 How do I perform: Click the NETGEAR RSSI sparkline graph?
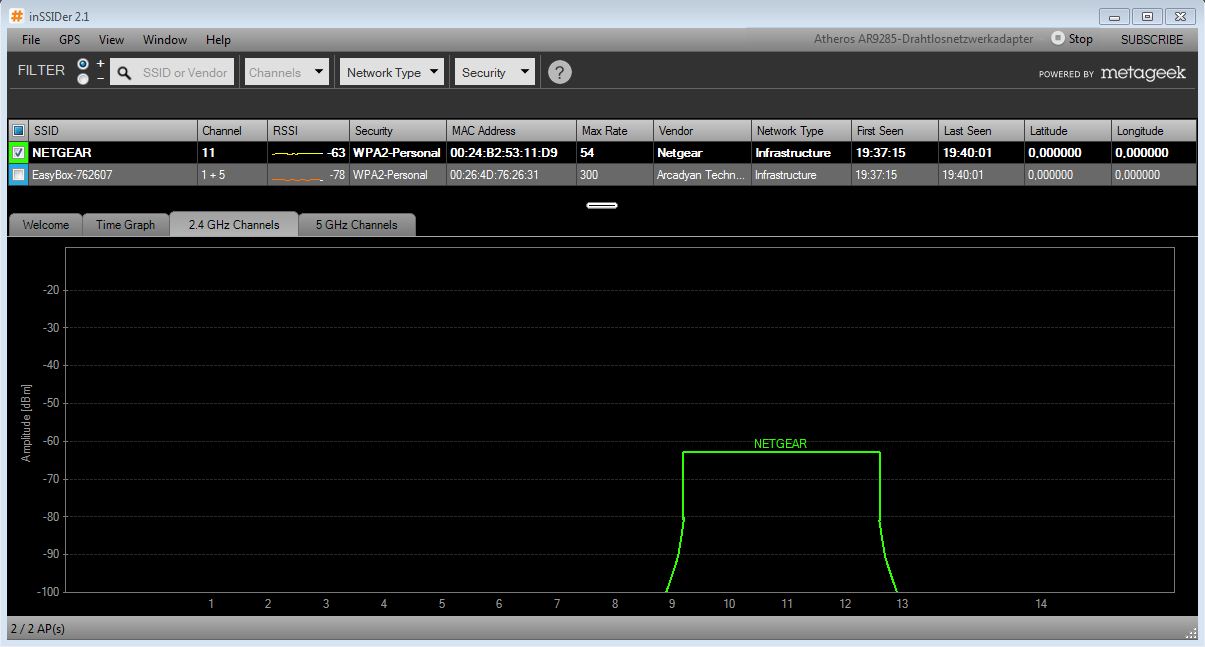point(296,153)
